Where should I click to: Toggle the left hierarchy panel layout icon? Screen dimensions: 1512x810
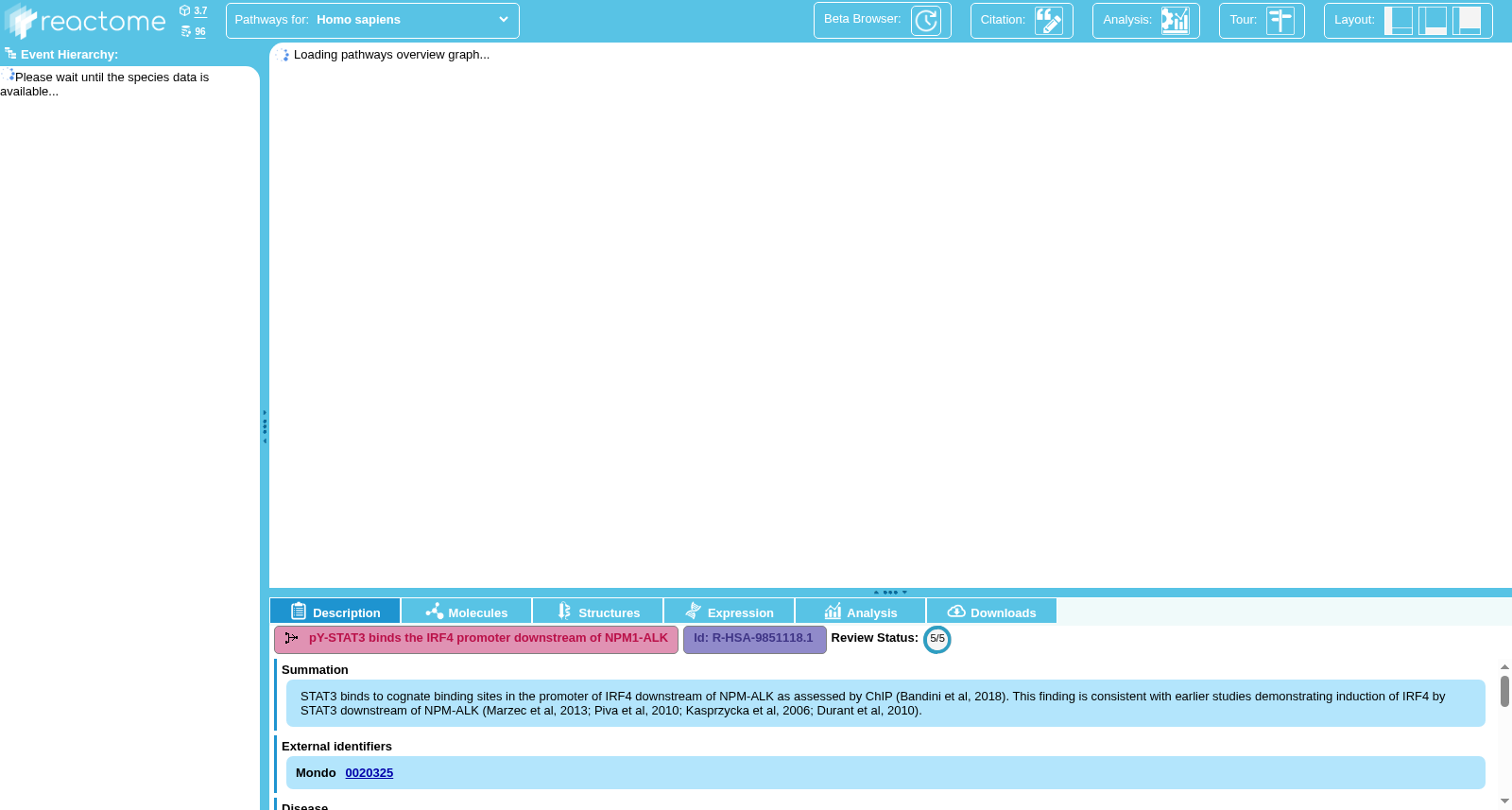(1399, 20)
